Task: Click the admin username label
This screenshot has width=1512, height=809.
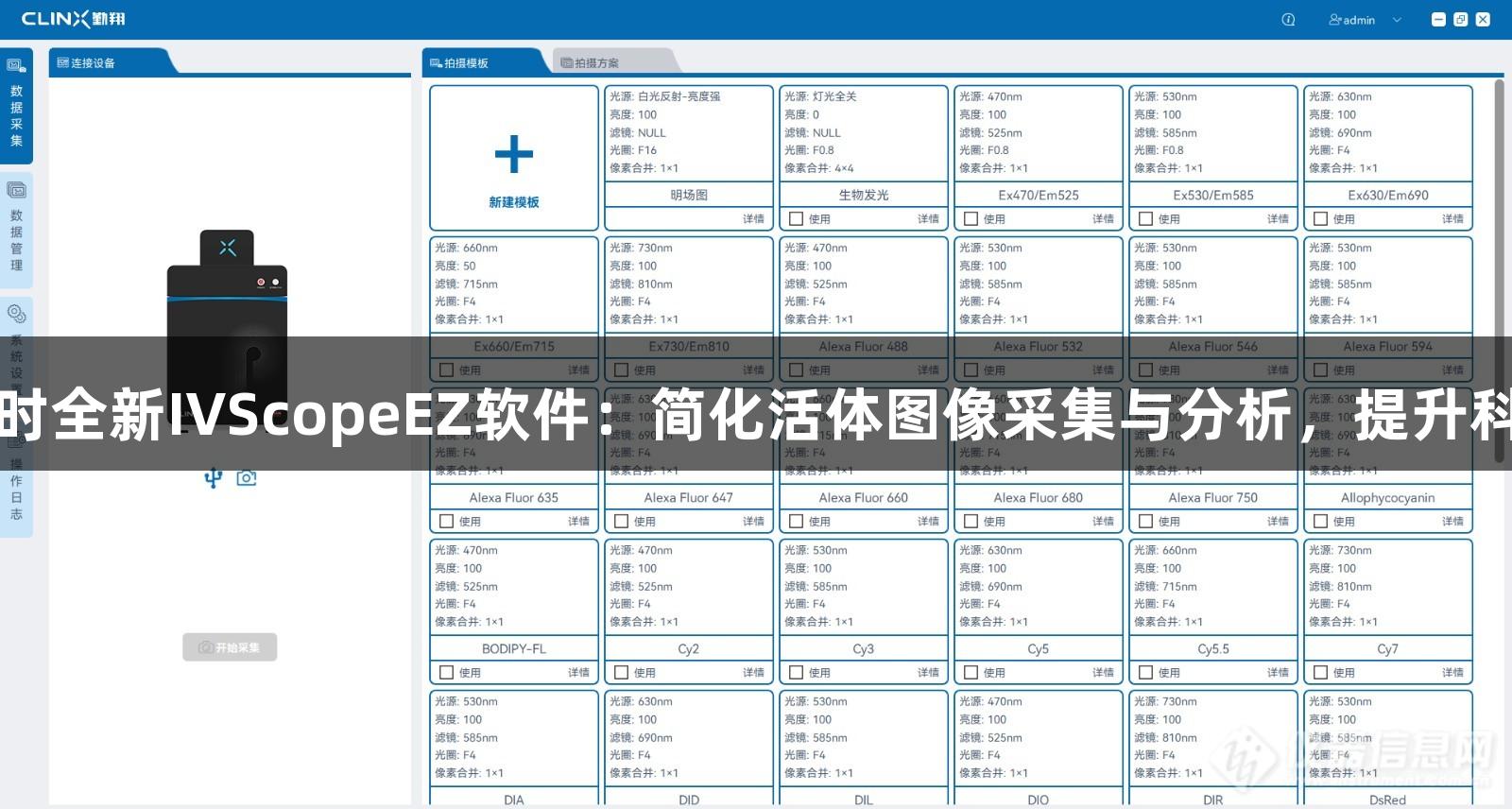Action: click(1359, 20)
